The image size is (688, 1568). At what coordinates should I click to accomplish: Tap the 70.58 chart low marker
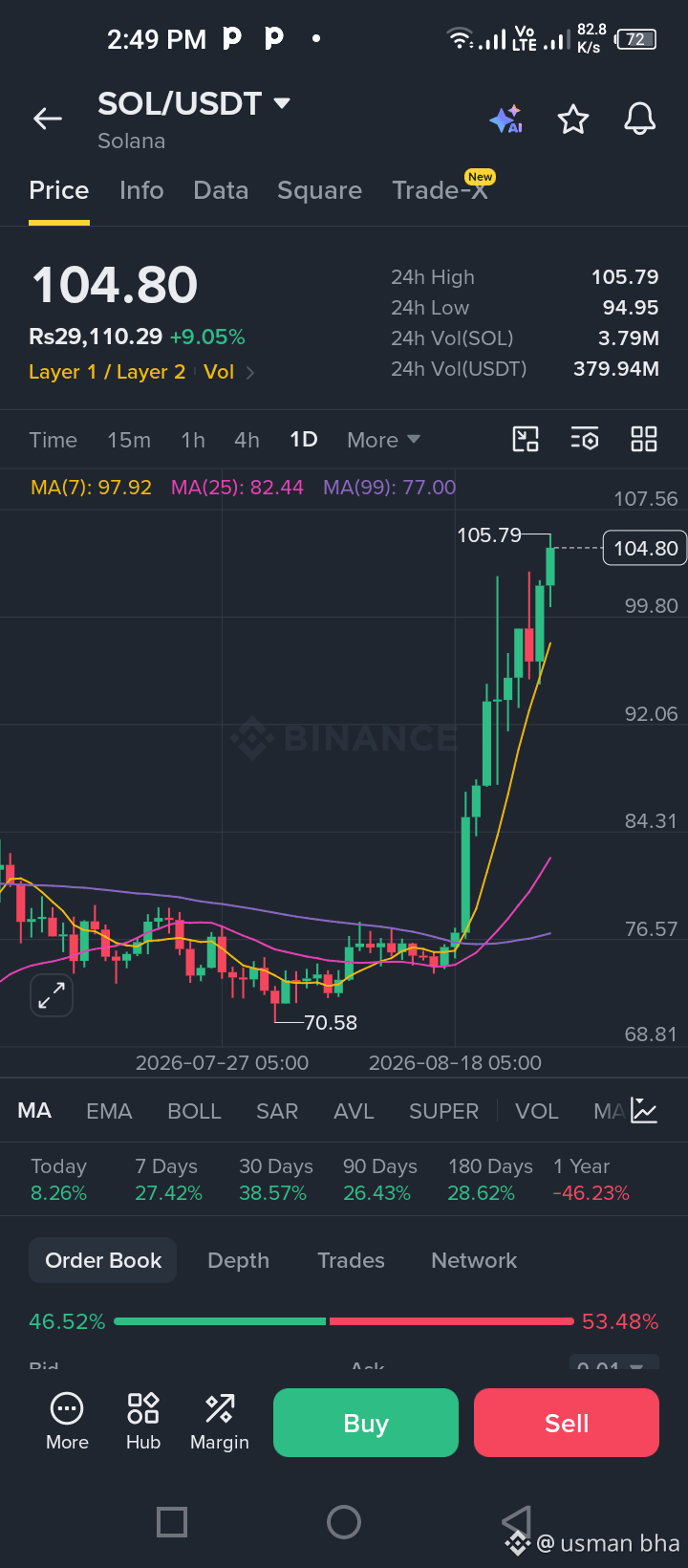coord(331,1023)
